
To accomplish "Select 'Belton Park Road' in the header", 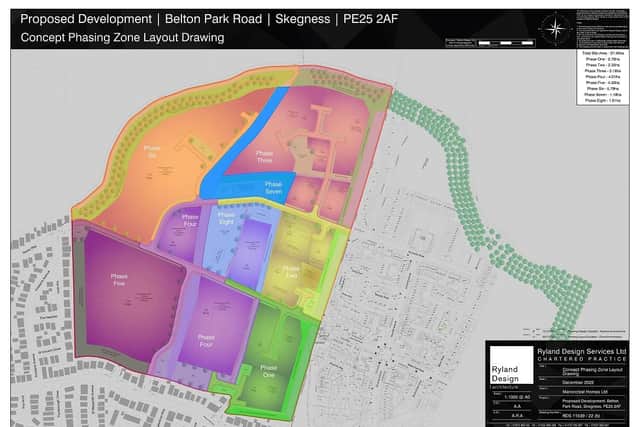I will click(x=213, y=19).
